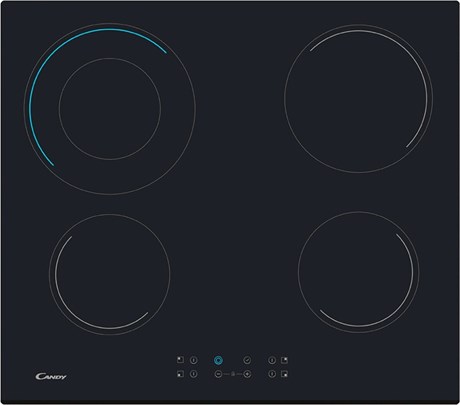Toggle the rear-right zone power button

272,360
